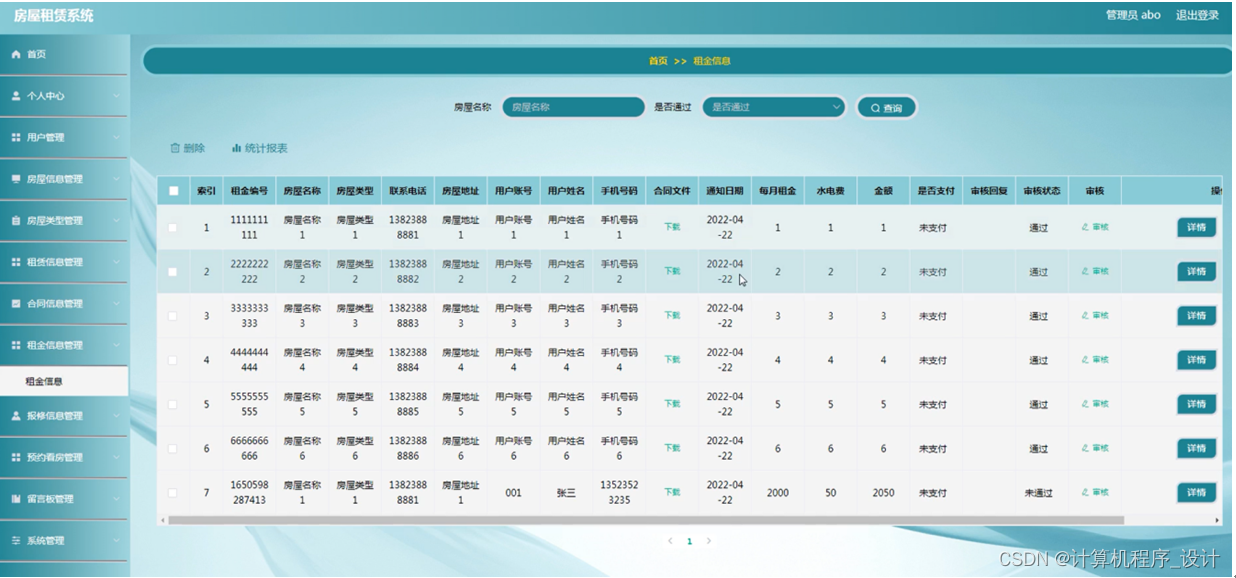Screen dimensions: 1236x578
Task: Click the home icon beside 首页 in sidebar
Action: [15, 54]
